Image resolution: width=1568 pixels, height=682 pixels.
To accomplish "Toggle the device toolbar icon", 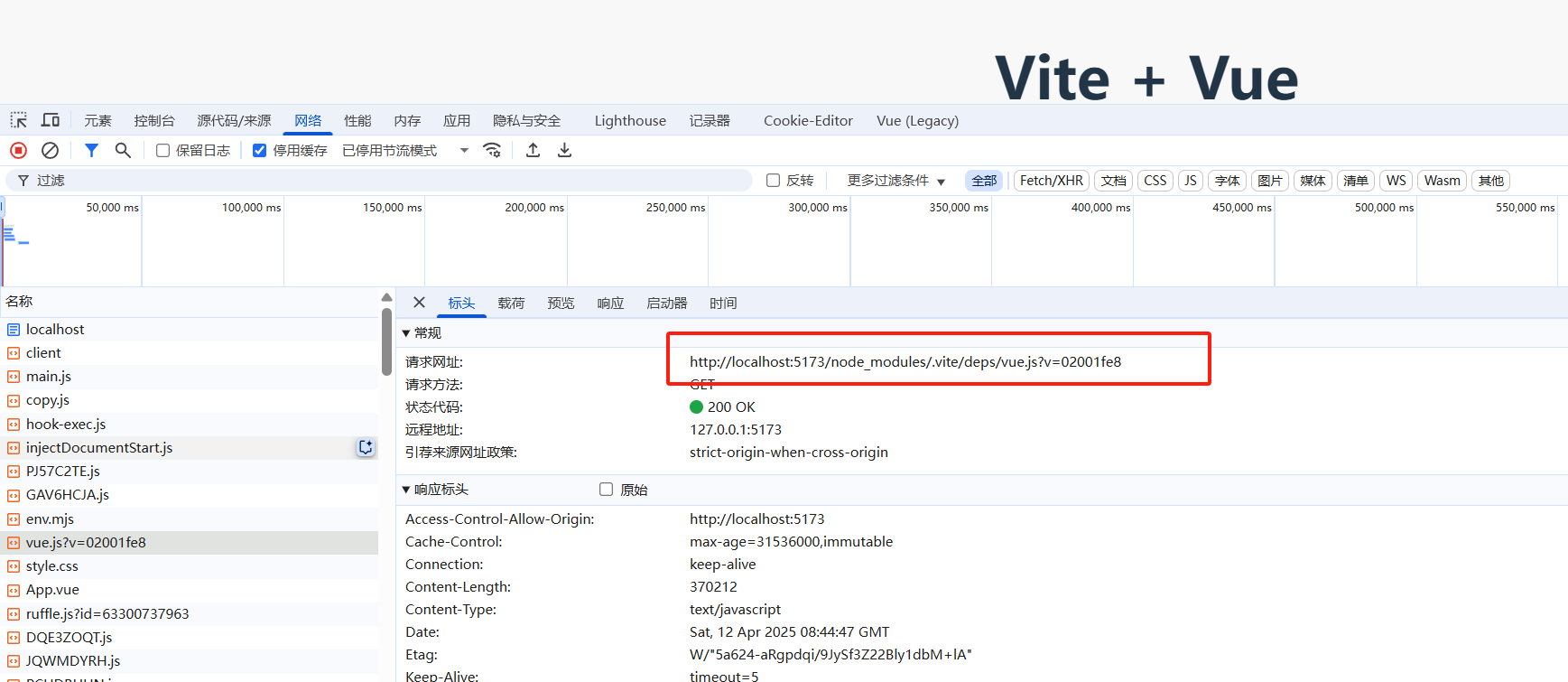I will 51,120.
